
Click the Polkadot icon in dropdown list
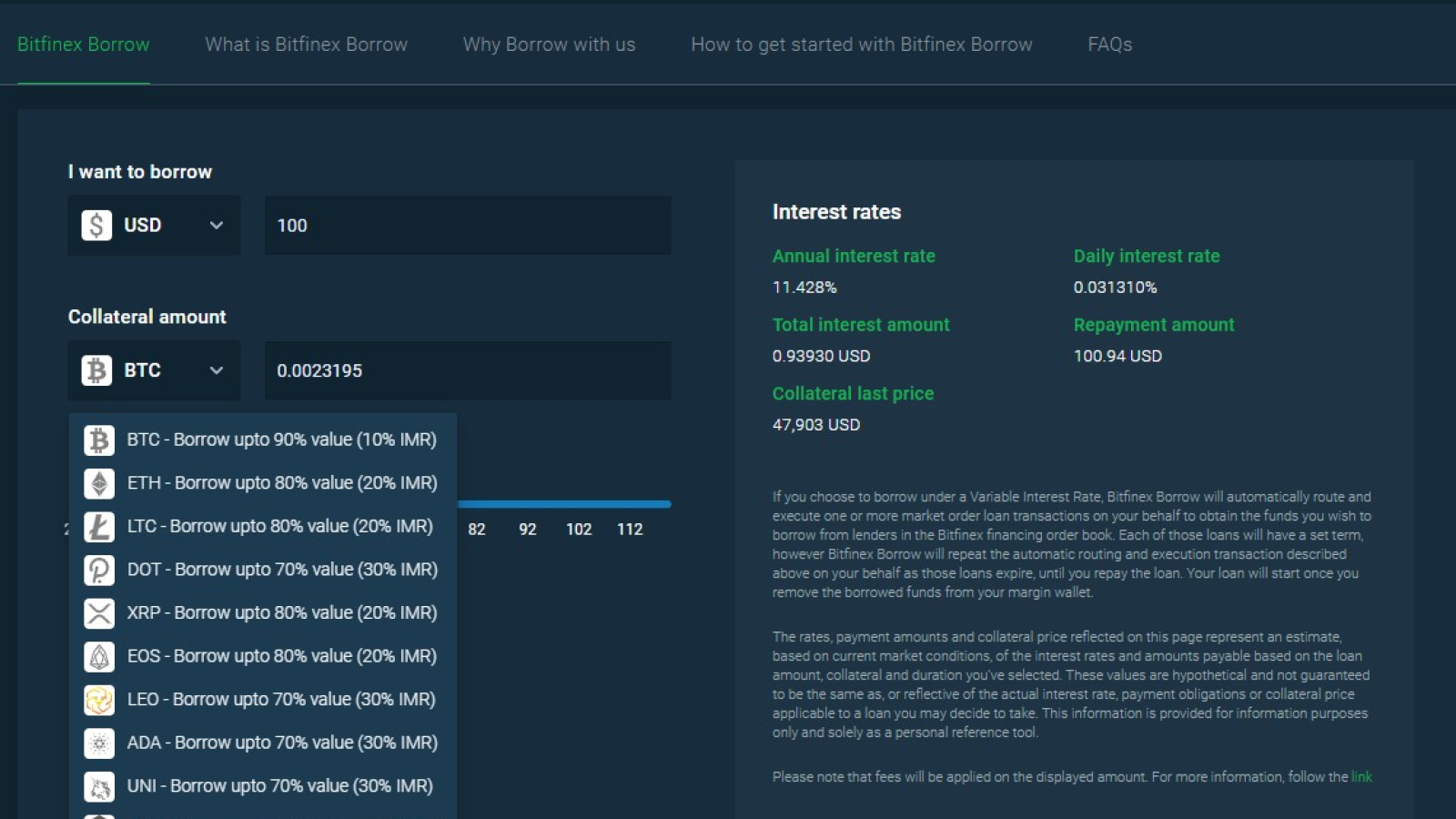(x=99, y=570)
